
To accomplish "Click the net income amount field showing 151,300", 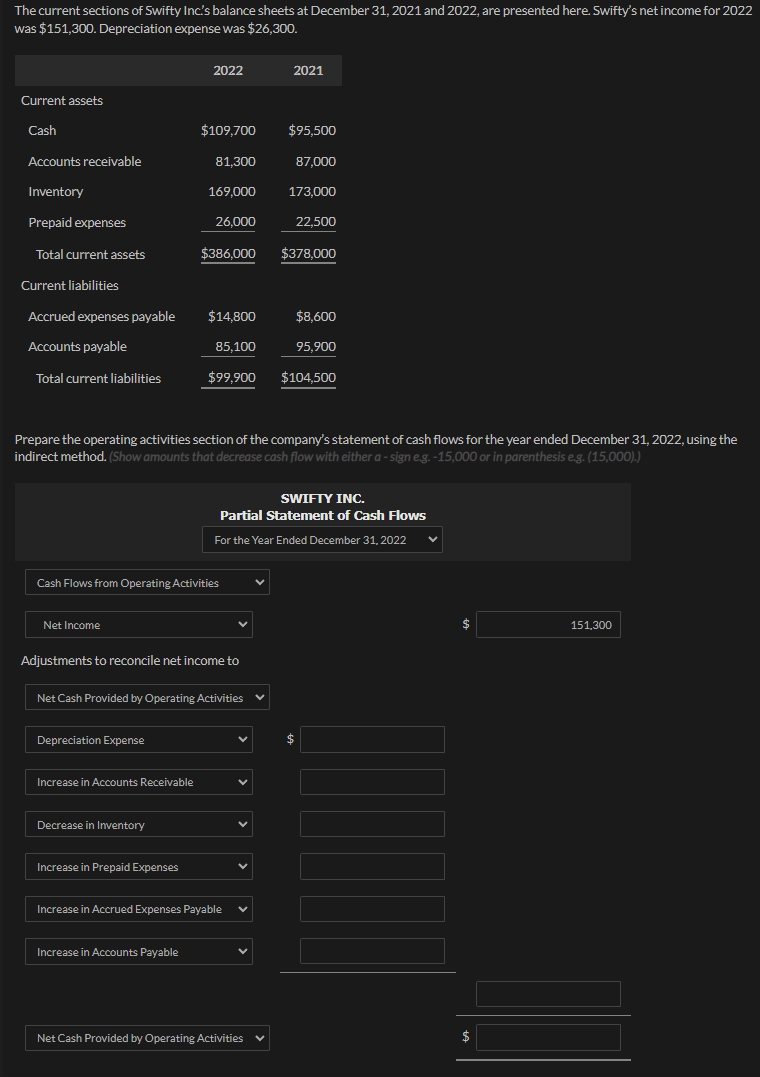I will point(548,625).
